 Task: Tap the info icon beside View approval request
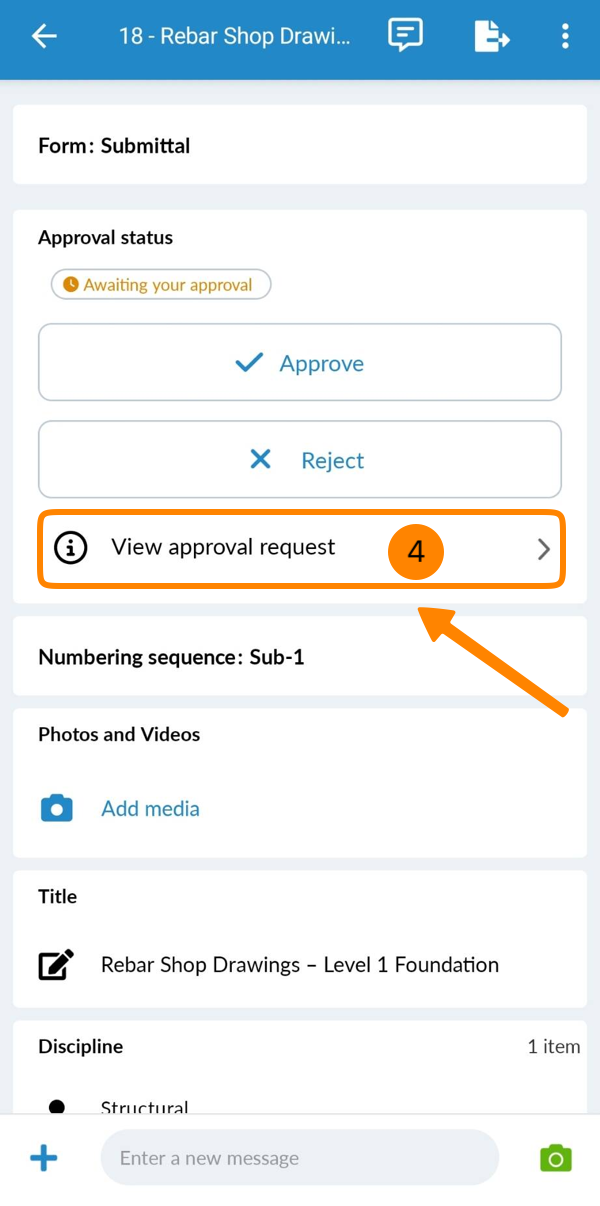[x=70, y=547]
